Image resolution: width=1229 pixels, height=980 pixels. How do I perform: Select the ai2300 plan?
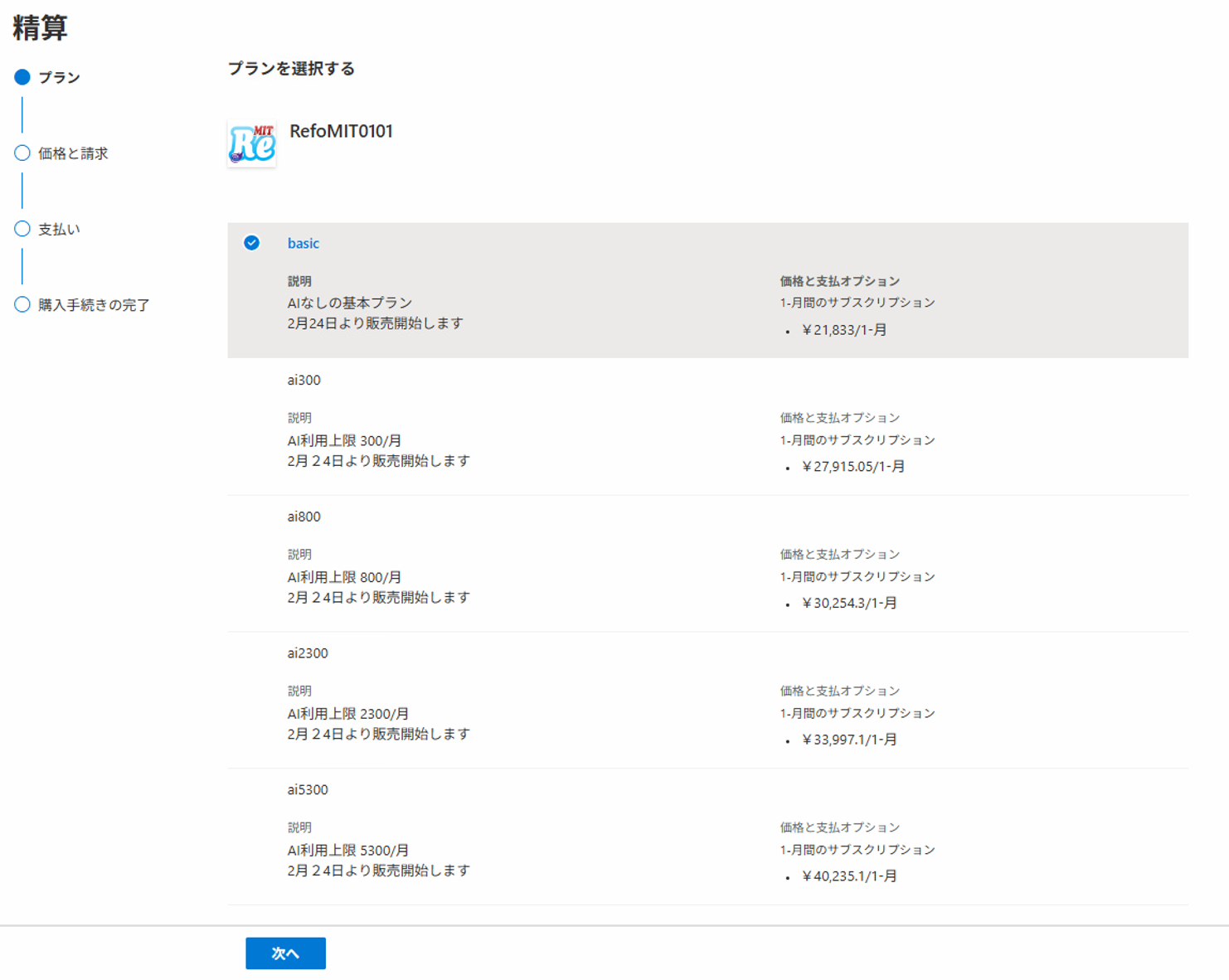click(306, 653)
